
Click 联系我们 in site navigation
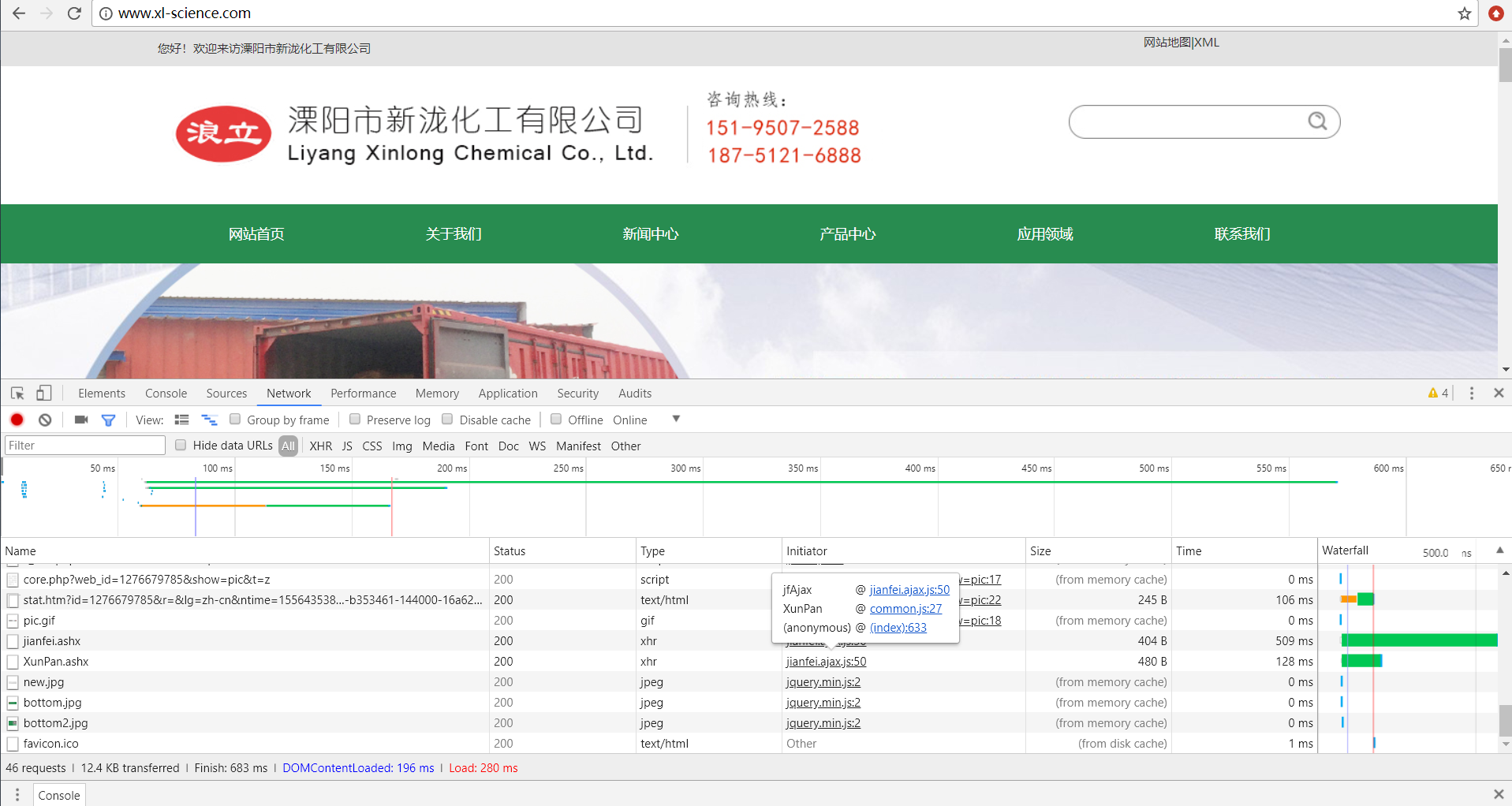pyautogui.click(x=1242, y=234)
